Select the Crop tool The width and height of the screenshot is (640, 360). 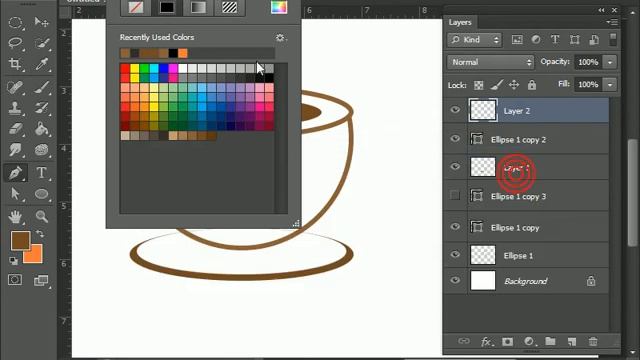(x=15, y=64)
